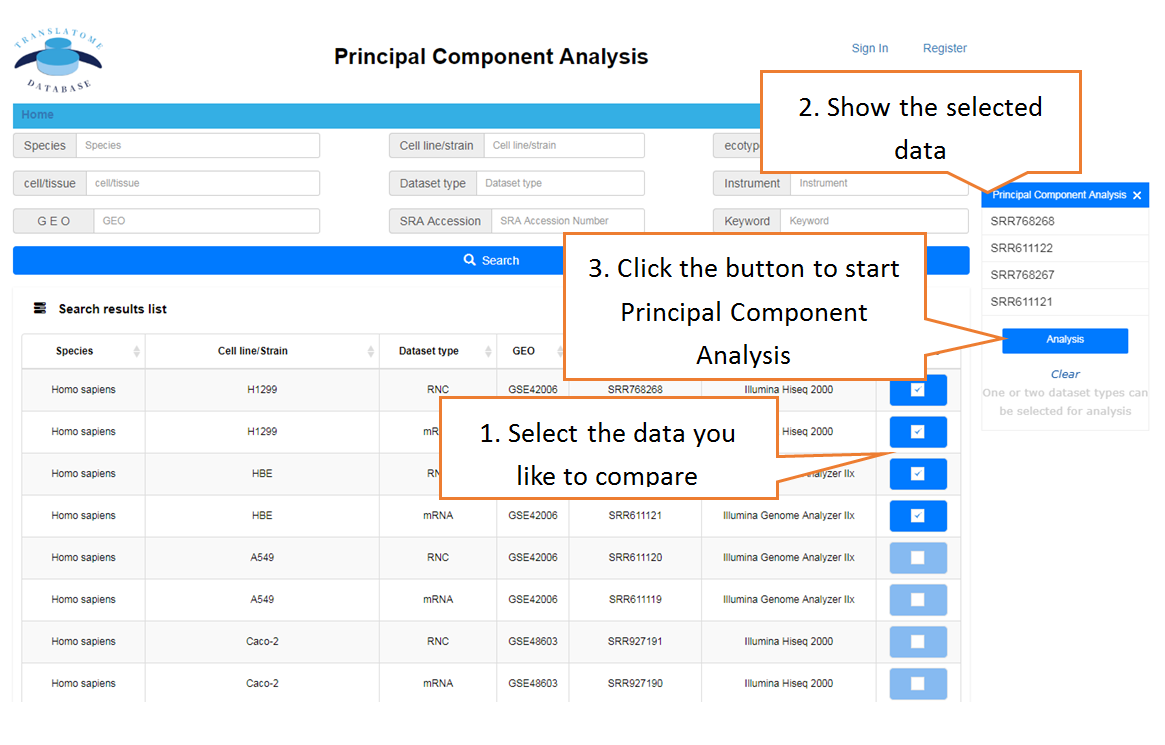Close the Principal Component Analysis panel
The image size is (1165, 745).
click(x=1137, y=195)
